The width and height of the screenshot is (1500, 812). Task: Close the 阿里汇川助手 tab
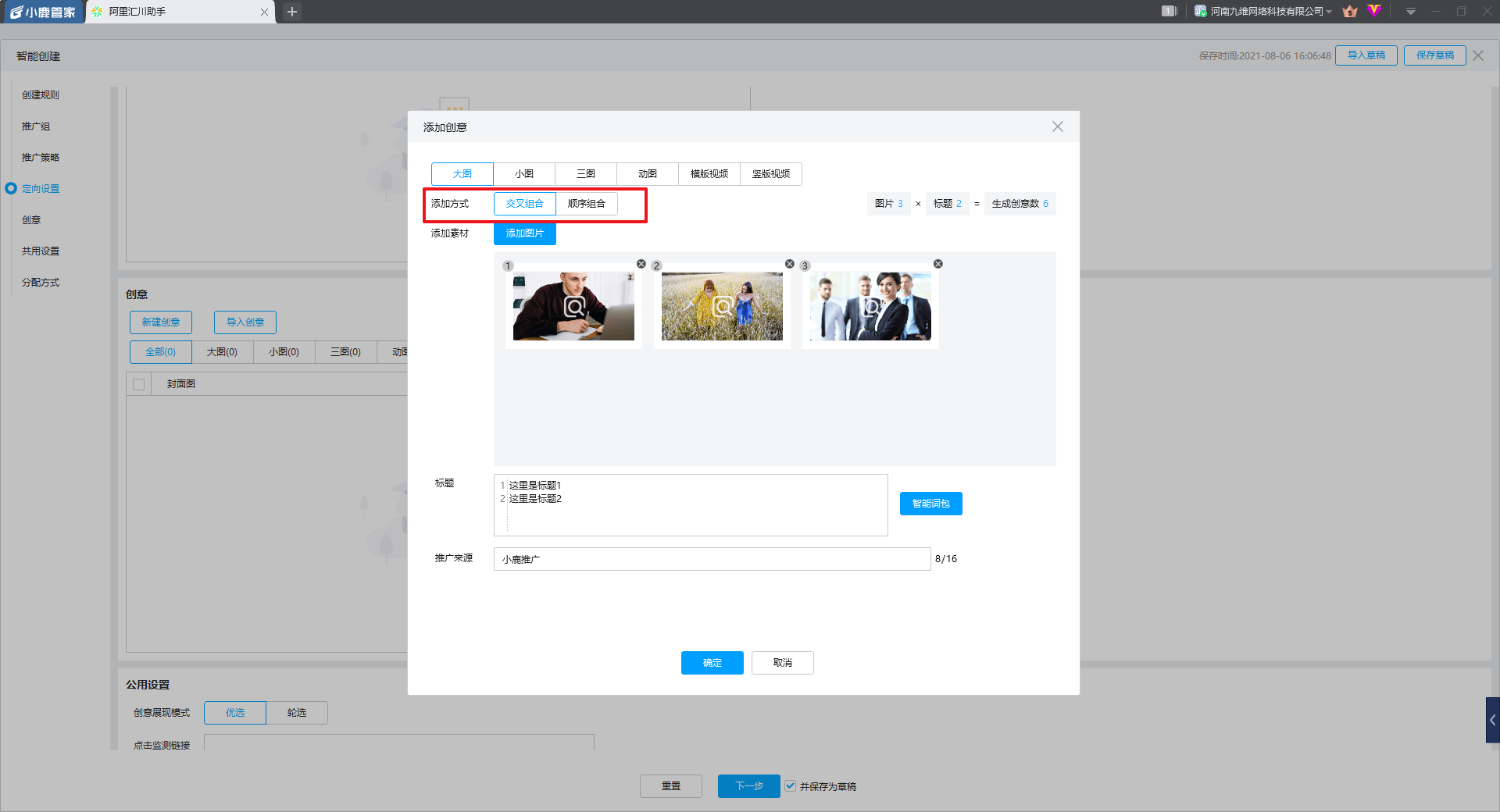click(264, 12)
